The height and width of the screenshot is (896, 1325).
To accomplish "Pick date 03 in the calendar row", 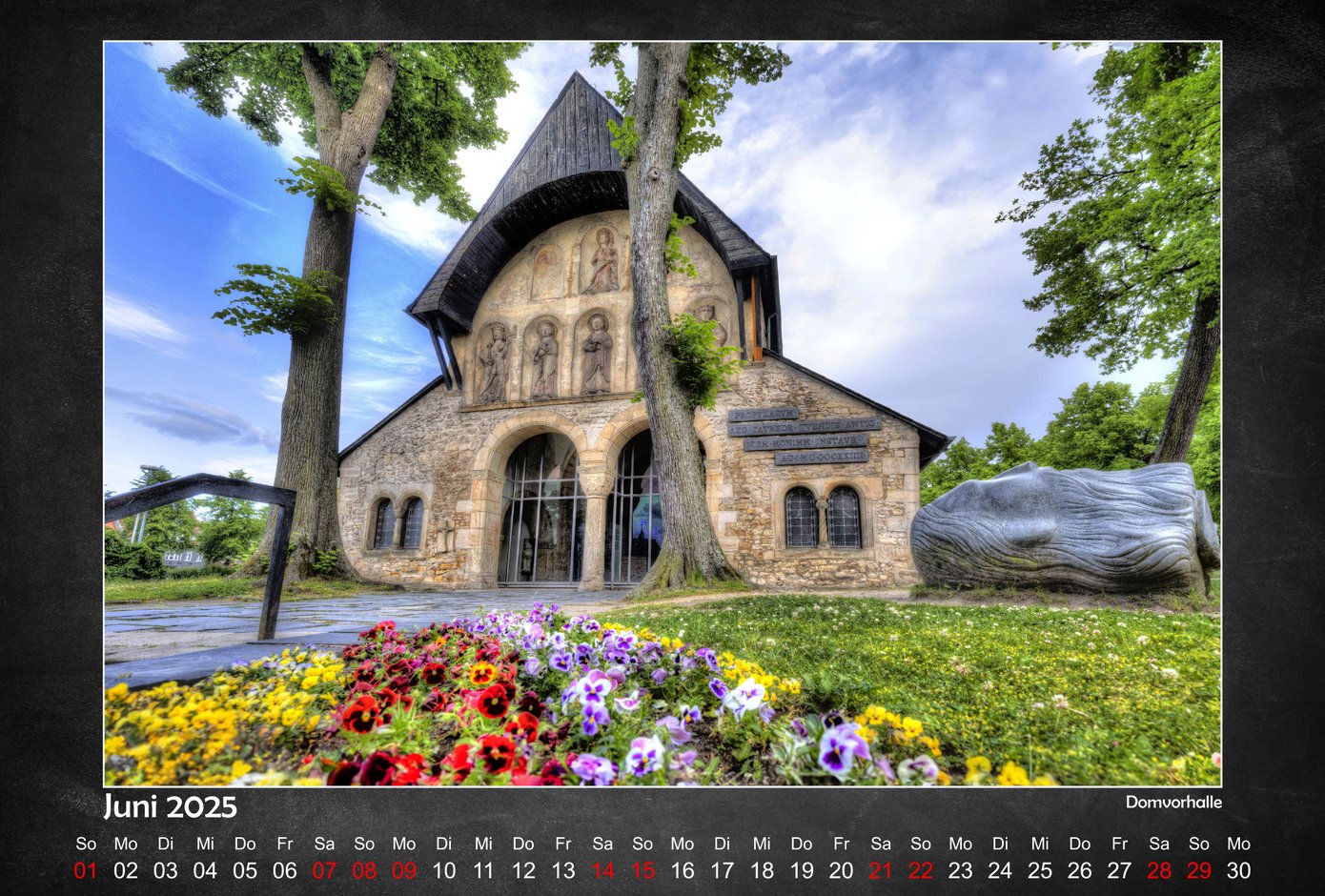I will pyautogui.click(x=166, y=870).
